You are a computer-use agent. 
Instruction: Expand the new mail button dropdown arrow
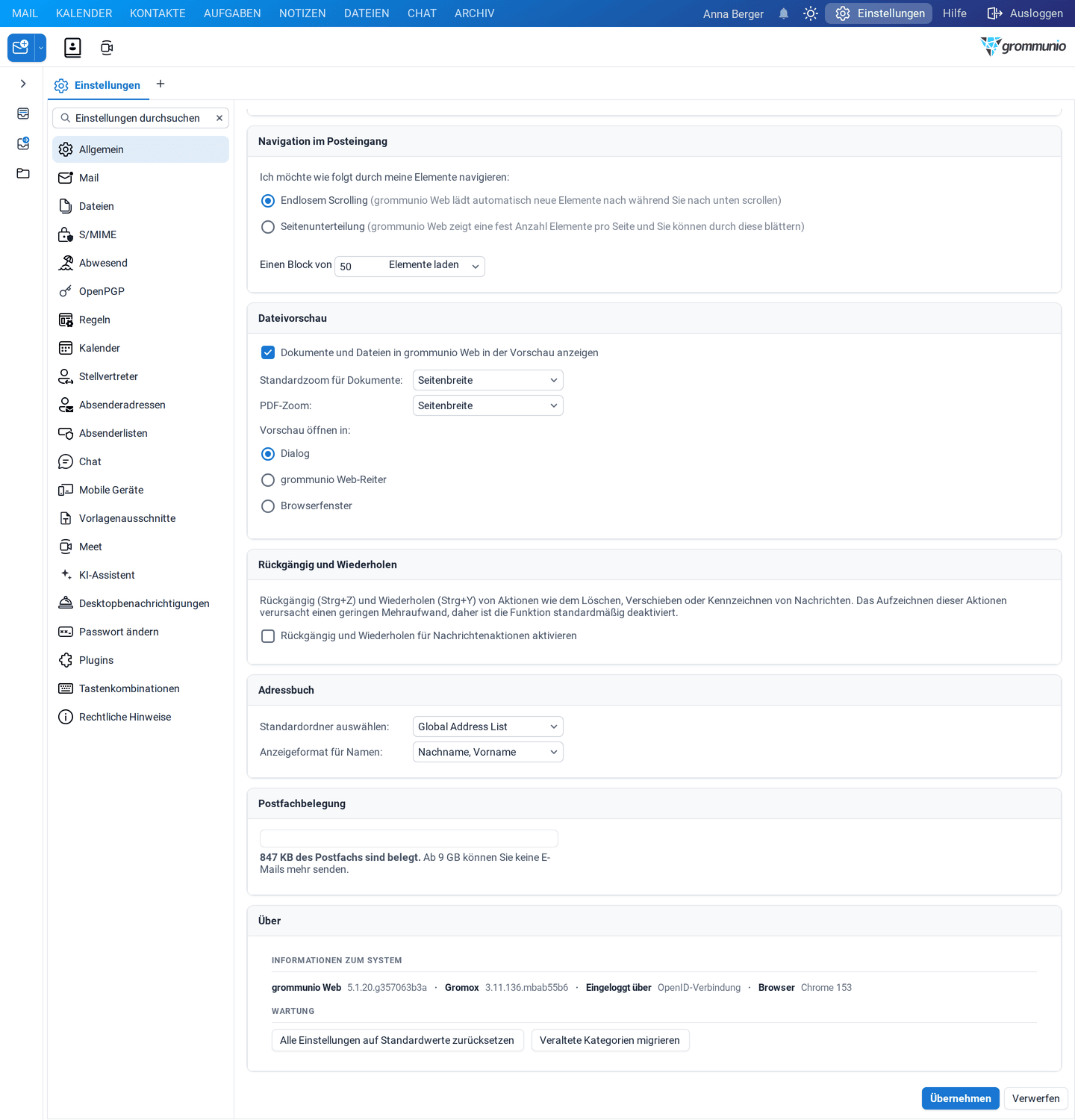click(x=41, y=48)
